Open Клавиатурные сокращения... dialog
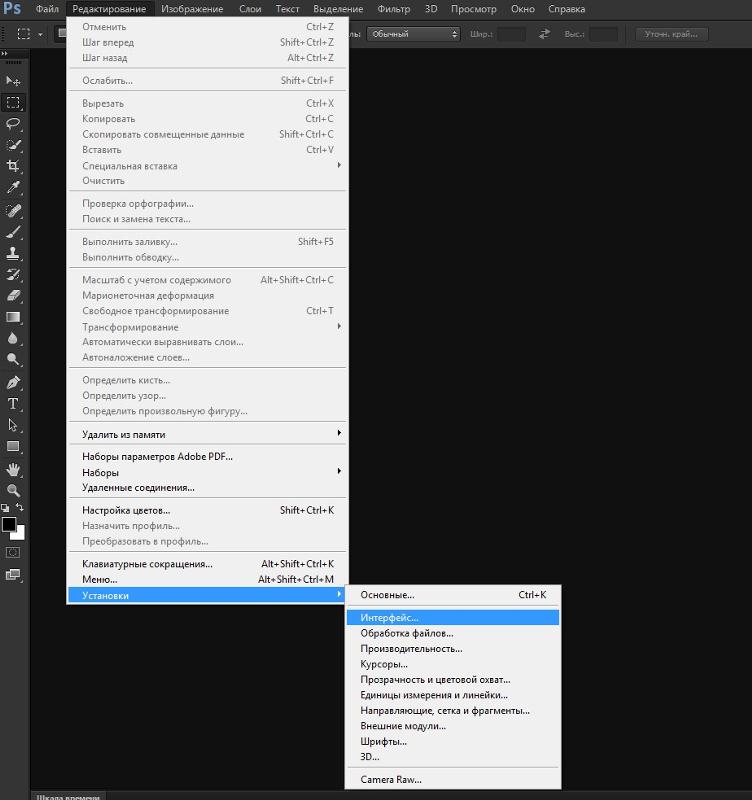The width and height of the screenshot is (752, 800). click(x=208, y=564)
